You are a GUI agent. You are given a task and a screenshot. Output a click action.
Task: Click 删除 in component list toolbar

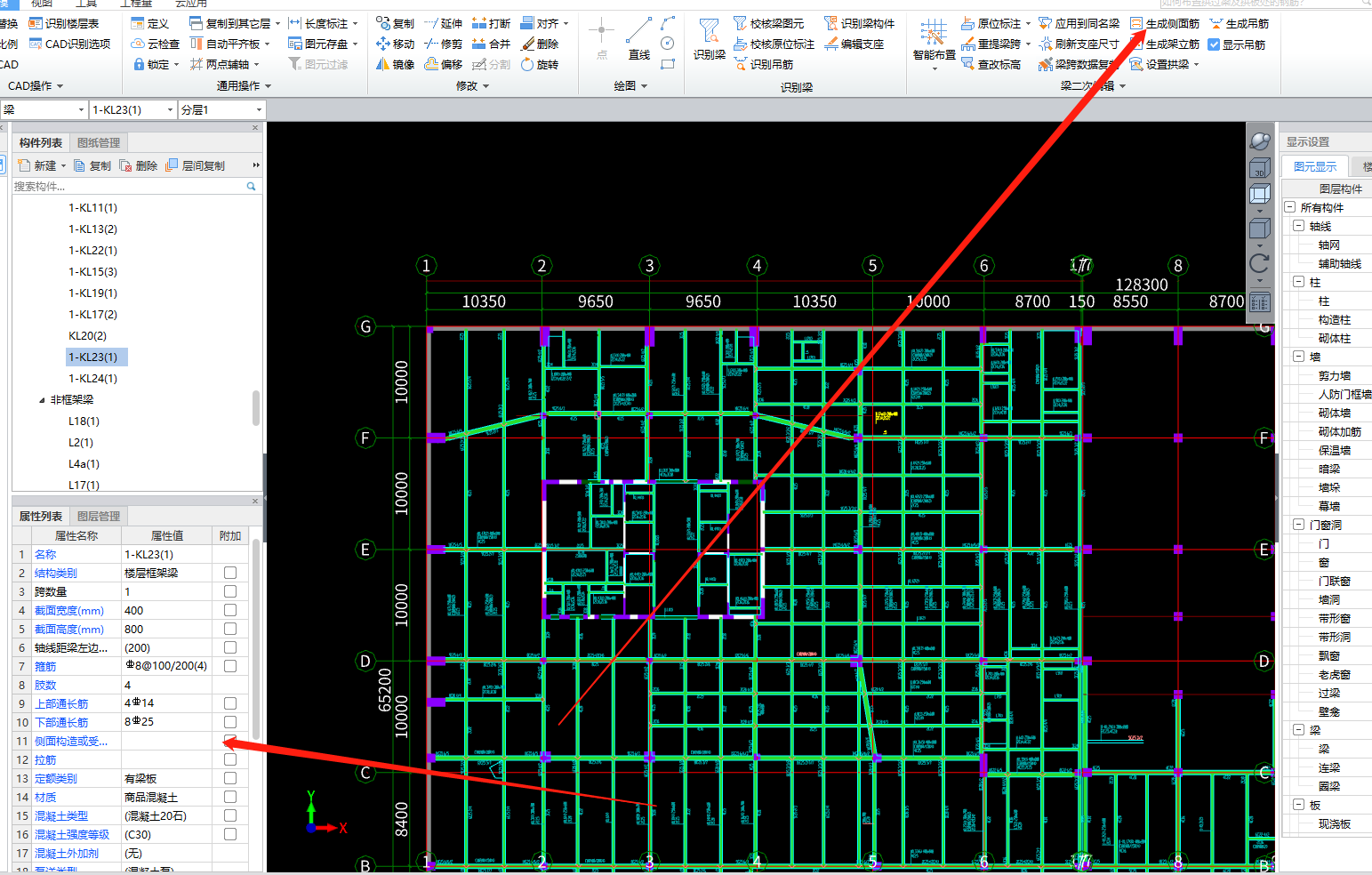[139, 165]
